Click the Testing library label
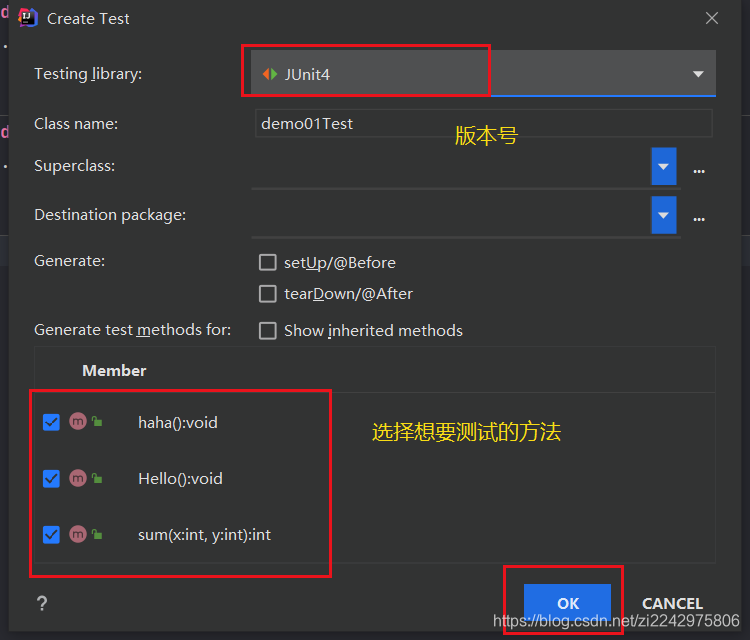Viewport: 750px width, 640px height. (88, 74)
